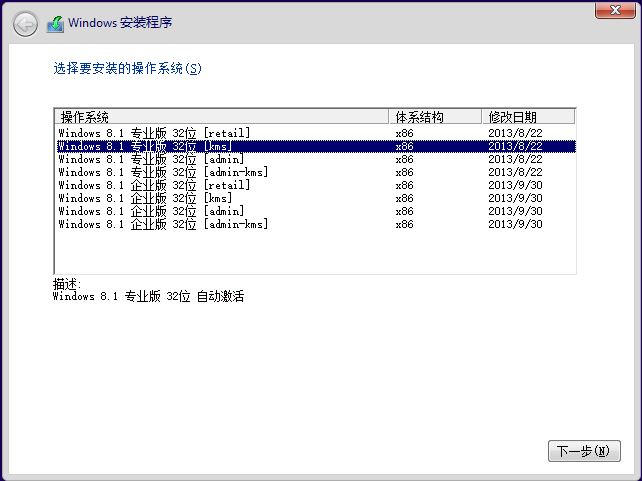
Task: Click x86 in the 企业版 [admin-kms] row
Action: [405, 224]
